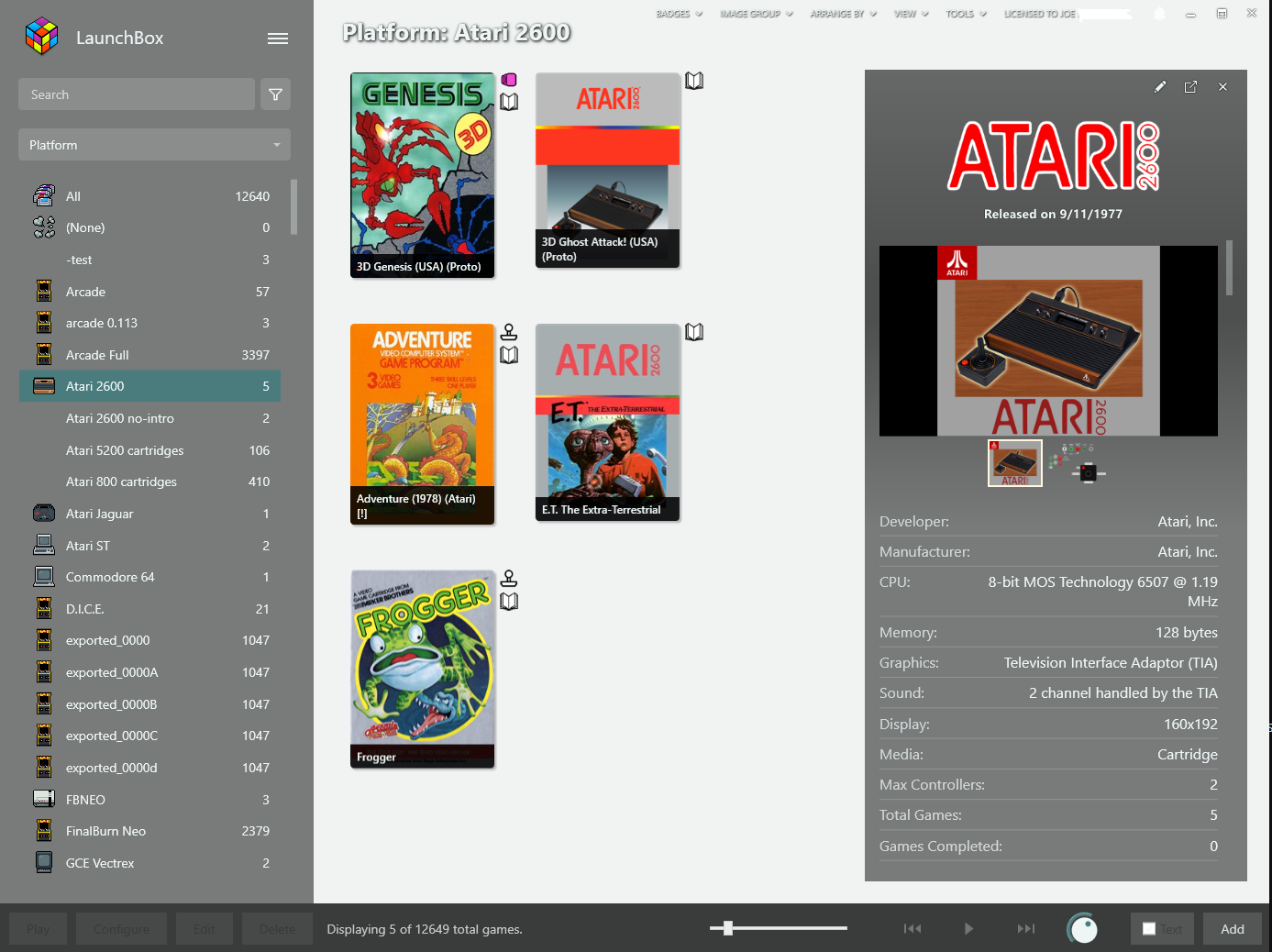Select FinalBurn Neo platform
Image resolution: width=1272 pixels, height=952 pixels.
[149, 831]
